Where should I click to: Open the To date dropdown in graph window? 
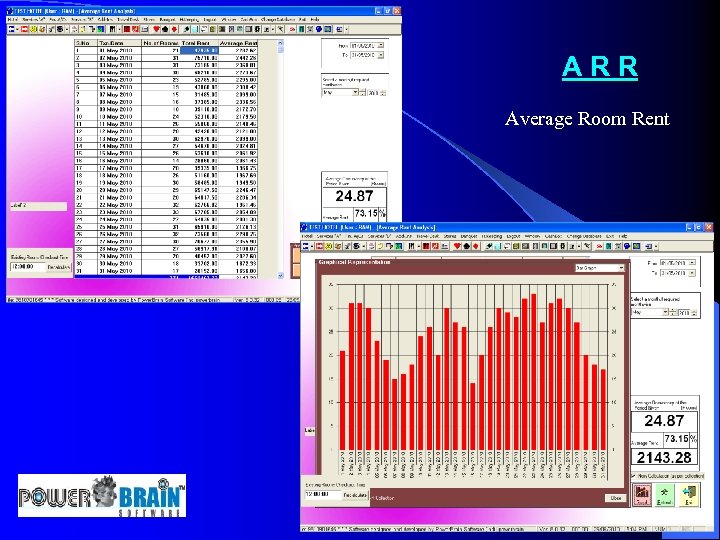coord(692,273)
